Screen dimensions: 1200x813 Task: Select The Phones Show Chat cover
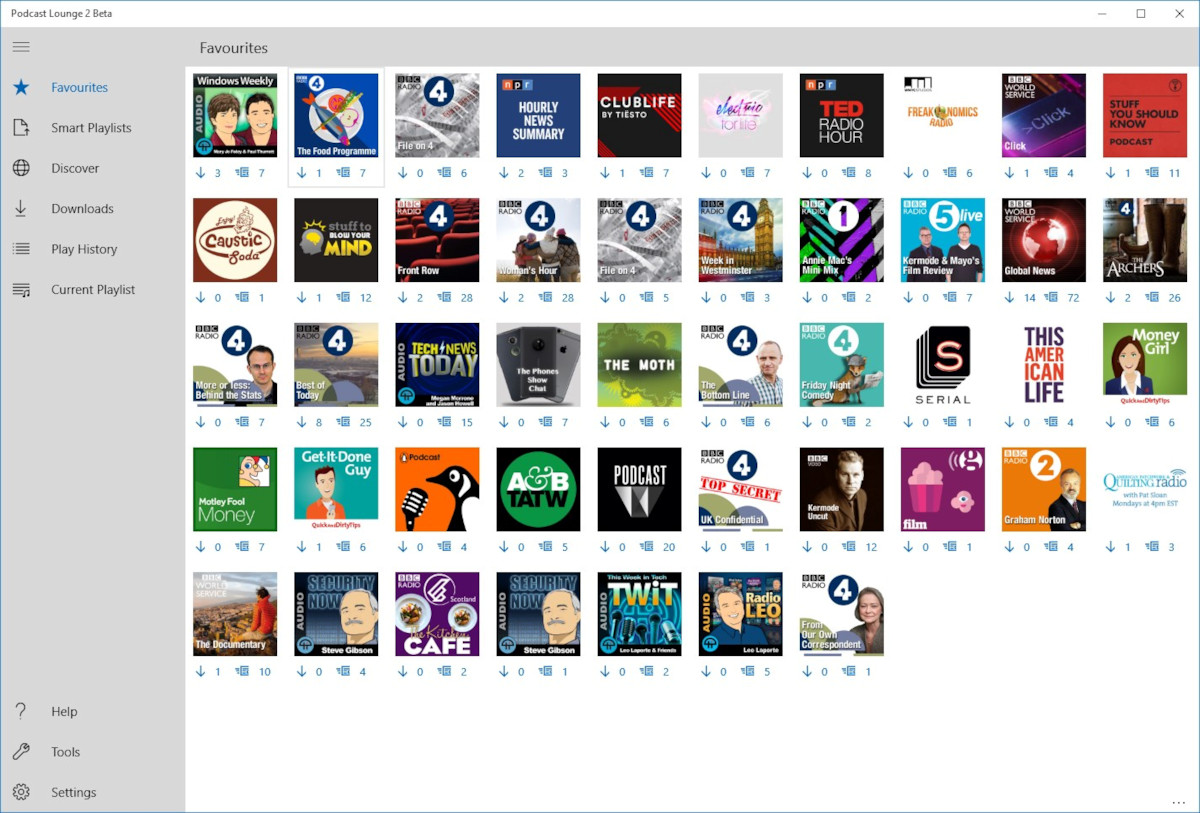[x=538, y=365]
